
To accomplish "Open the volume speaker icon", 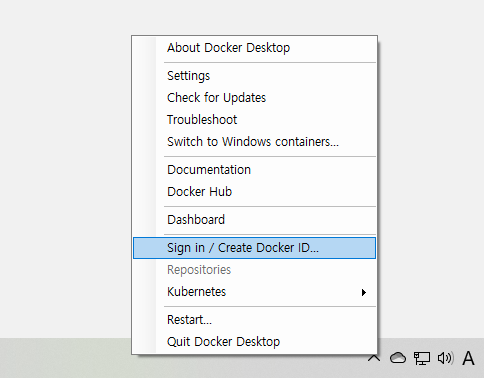I will 445,358.
